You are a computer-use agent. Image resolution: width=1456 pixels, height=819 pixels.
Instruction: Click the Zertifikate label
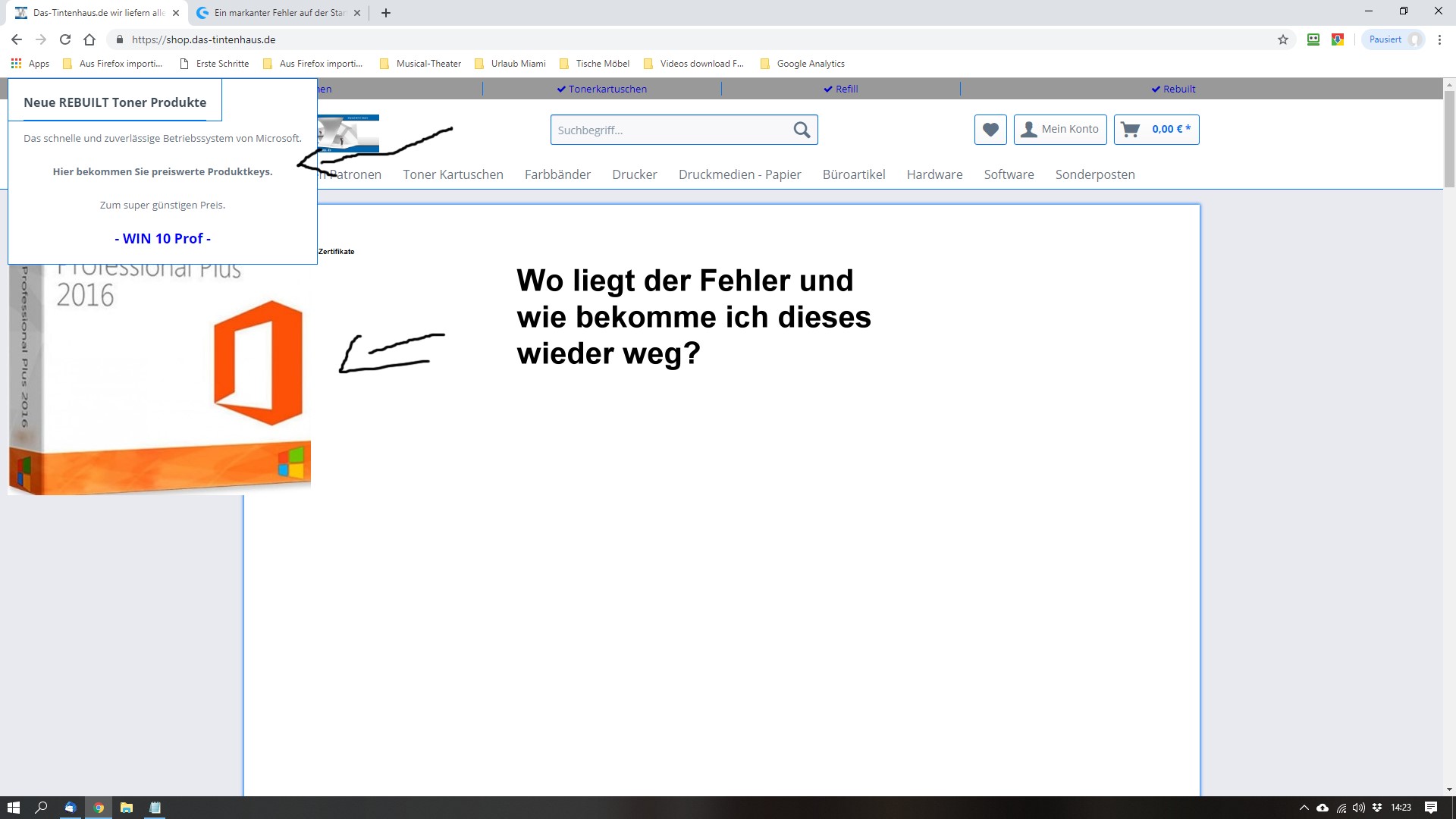pos(337,251)
